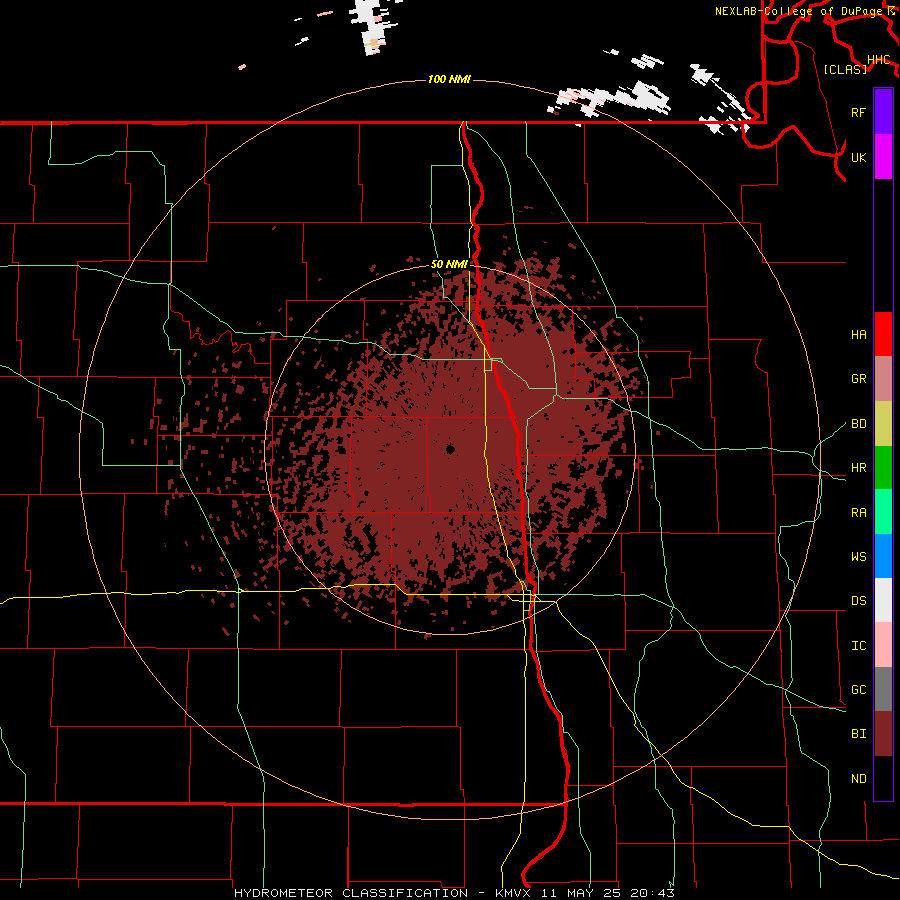Click the black radar site center dot
The height and width of the screenshot is (900, 900).
pos(450,449)
